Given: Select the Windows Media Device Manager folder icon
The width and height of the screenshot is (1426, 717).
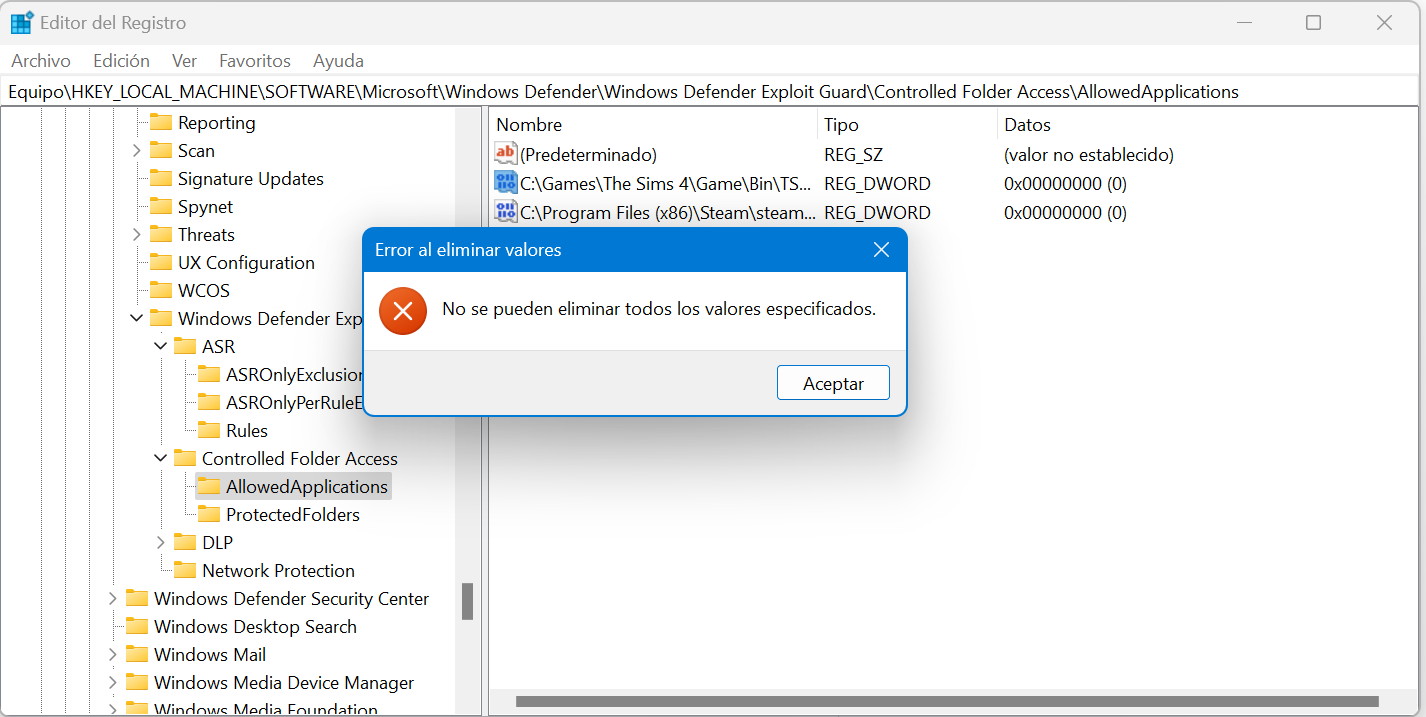Looking at the screenshot, I should click(137, 683).
